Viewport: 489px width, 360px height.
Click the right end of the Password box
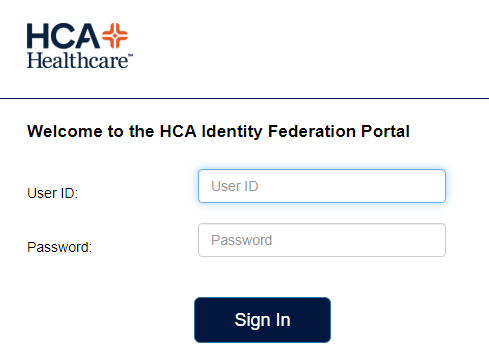click(x=437, y=240)
